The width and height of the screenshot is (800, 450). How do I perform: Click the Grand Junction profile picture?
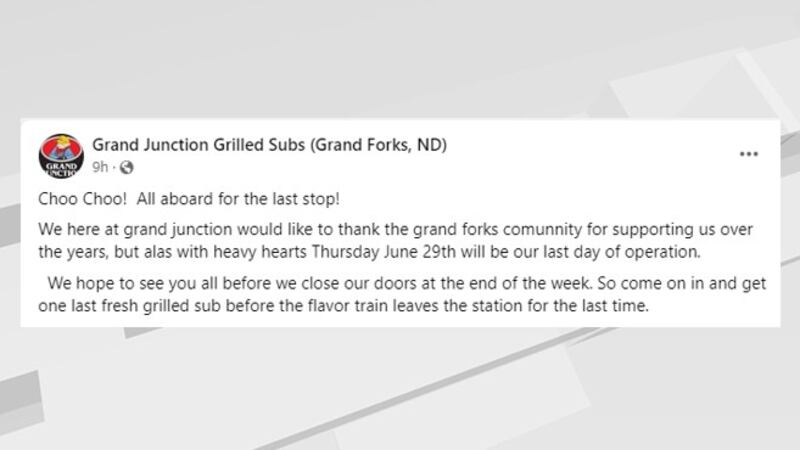(59, 155)
